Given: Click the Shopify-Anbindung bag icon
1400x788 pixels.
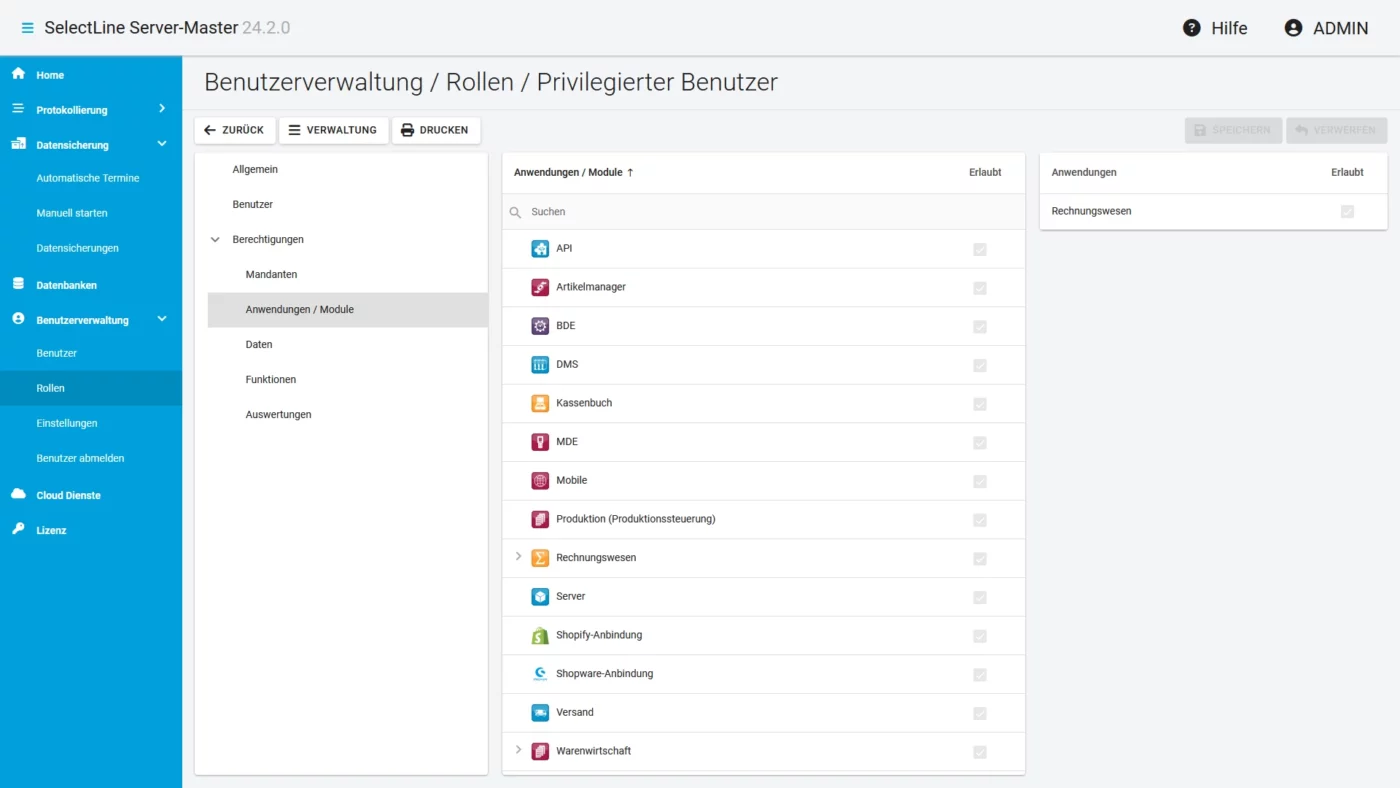Looking at the screenshot, I should (540, 635).
